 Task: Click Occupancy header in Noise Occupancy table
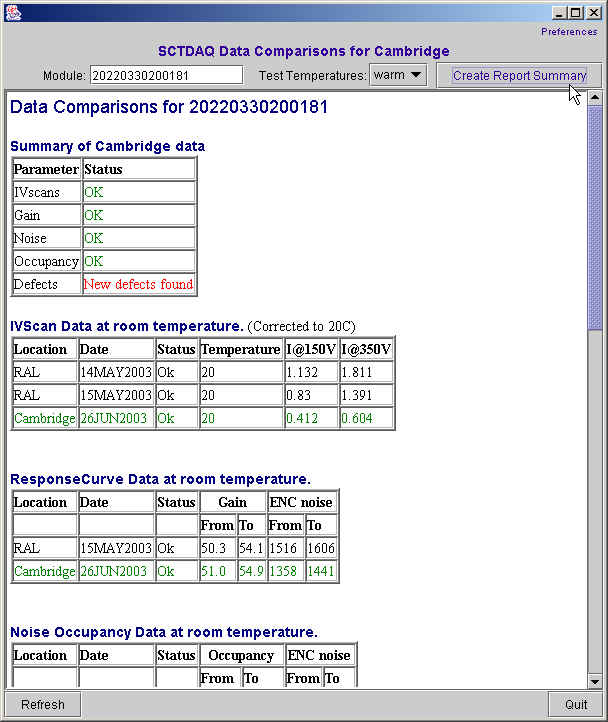coord(241,655)
